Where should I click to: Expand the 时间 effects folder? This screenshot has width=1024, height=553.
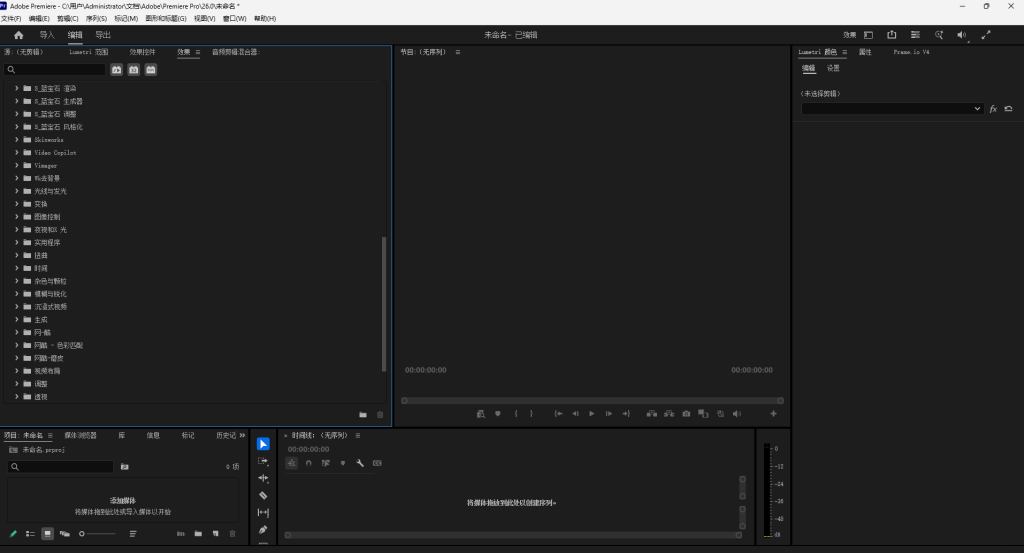17,268
